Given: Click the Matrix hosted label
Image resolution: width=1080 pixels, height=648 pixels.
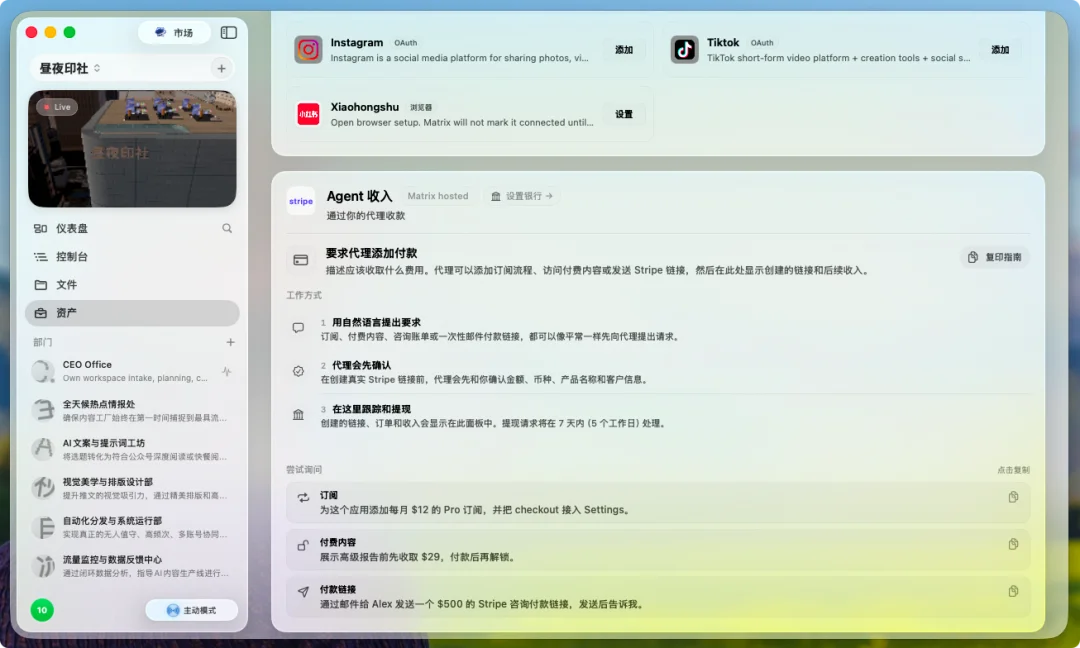Looking at the screenshot, I should 437,196.
